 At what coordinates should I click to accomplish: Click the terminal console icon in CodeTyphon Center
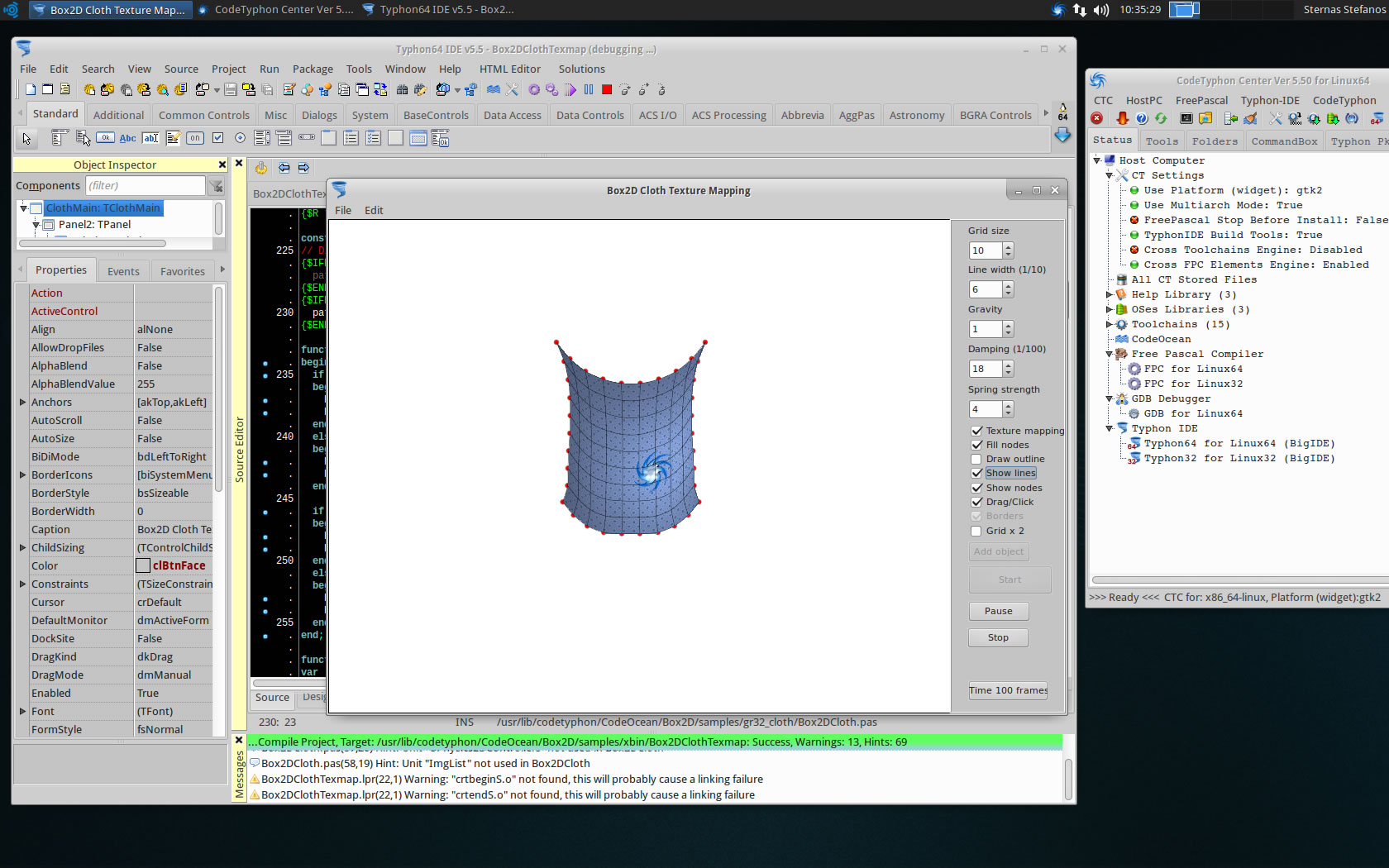click(1186, 118)
